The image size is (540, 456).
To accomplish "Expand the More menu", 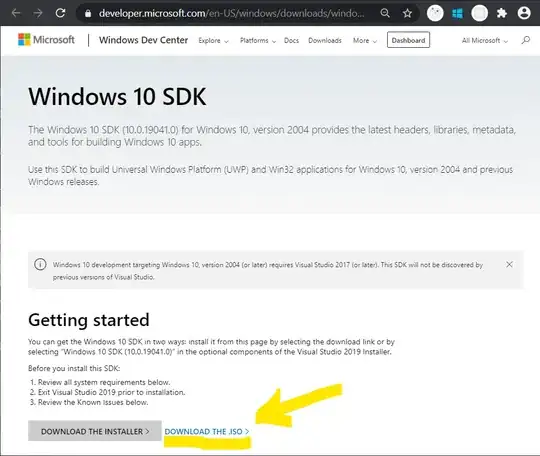I will pyautogui.click(x=365, y=41).
